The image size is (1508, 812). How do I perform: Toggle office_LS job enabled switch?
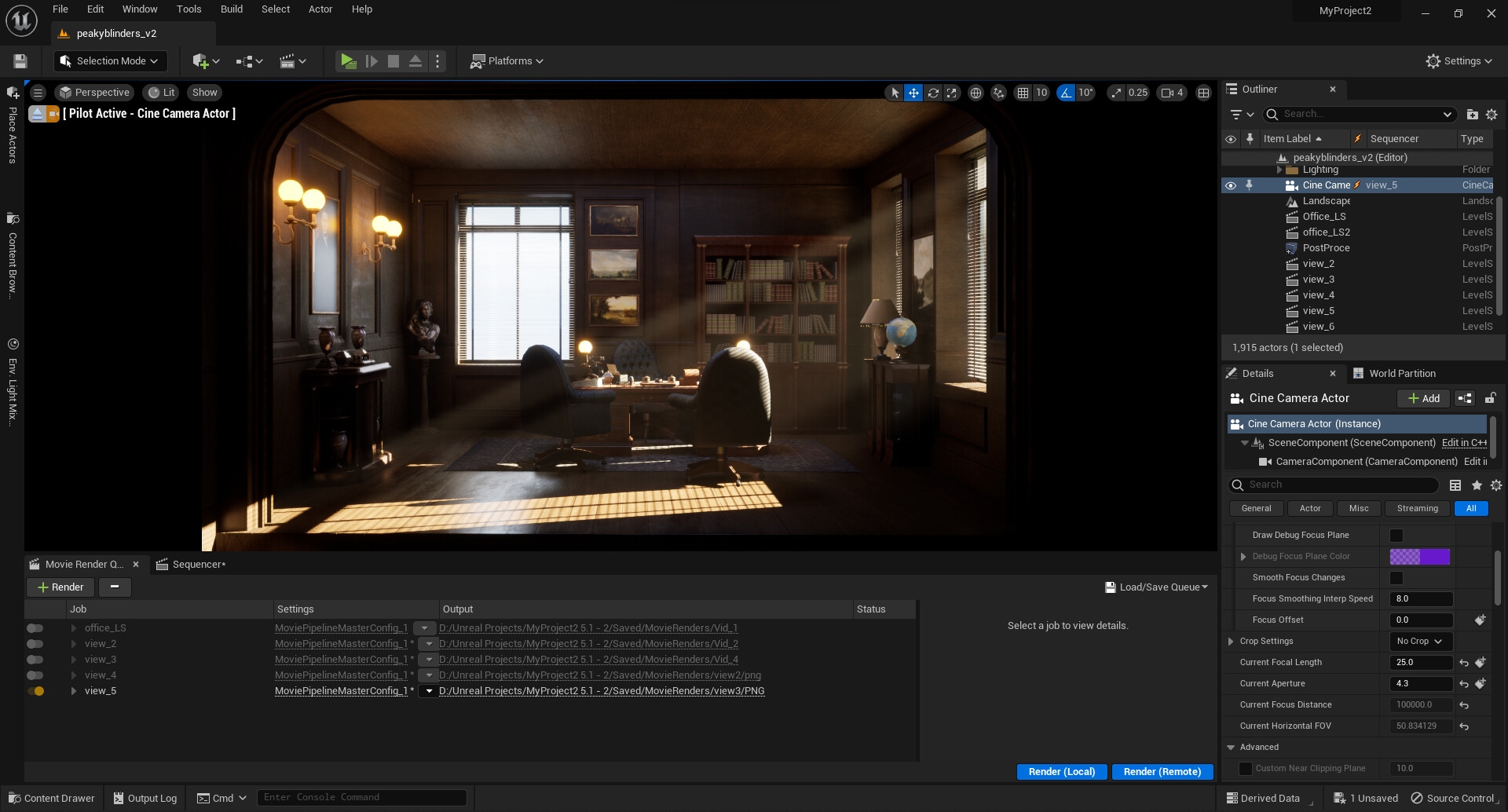pyautogui.click(x=35, y=628)
